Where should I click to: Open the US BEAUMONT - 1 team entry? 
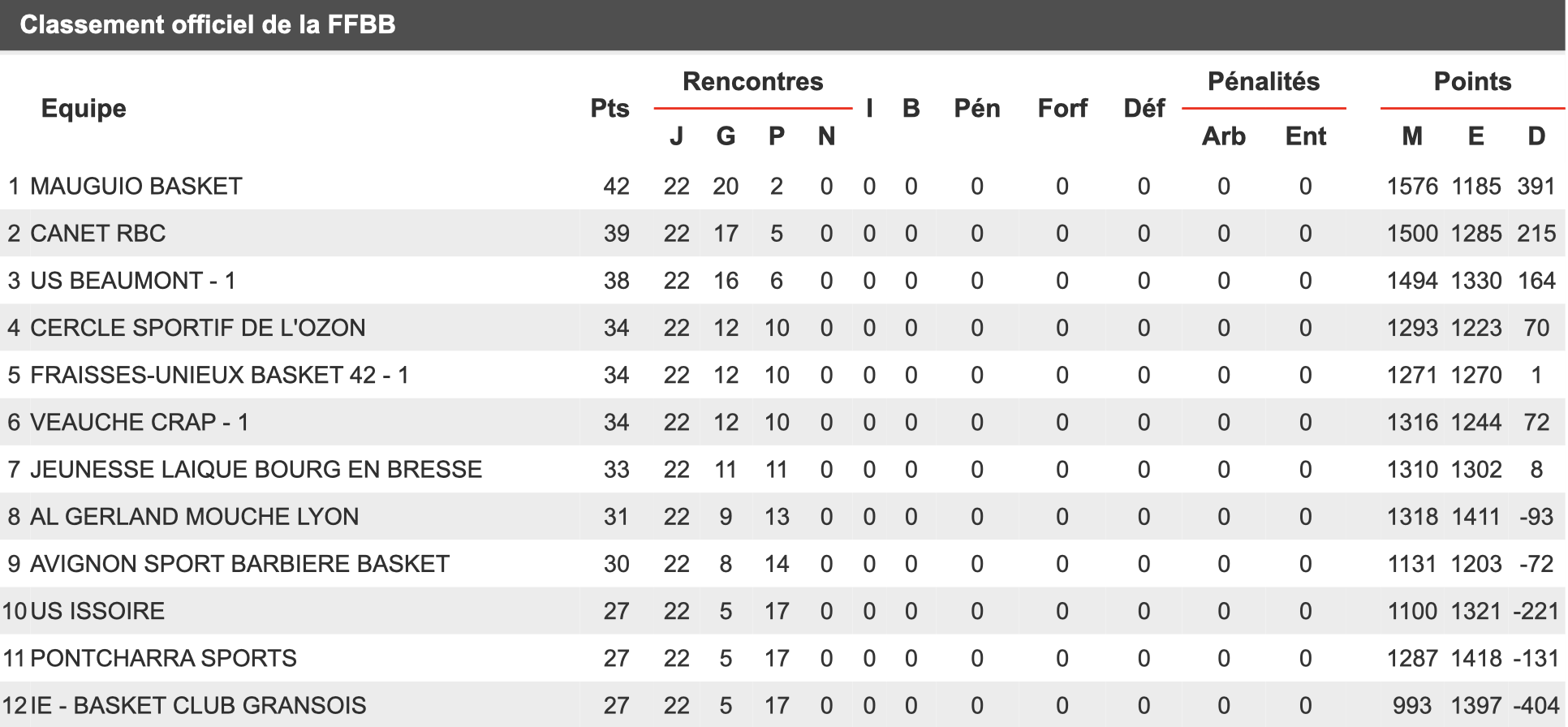click(x=133, y=281)
